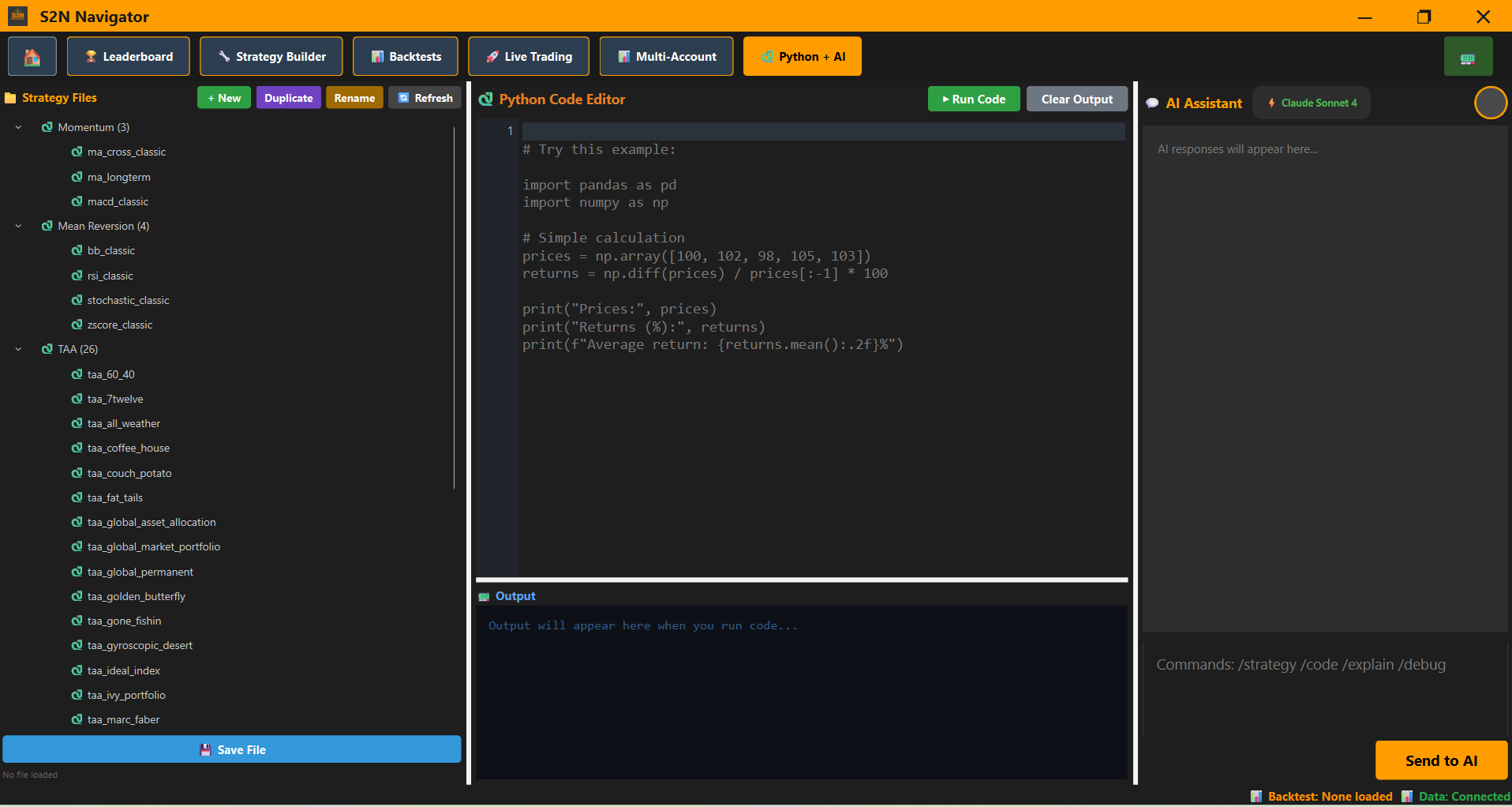Image resolution: width=1512 pixels, height=807 pixels.
Task: Click the Data Connected status icon
Action: [x=1407, y=796]
